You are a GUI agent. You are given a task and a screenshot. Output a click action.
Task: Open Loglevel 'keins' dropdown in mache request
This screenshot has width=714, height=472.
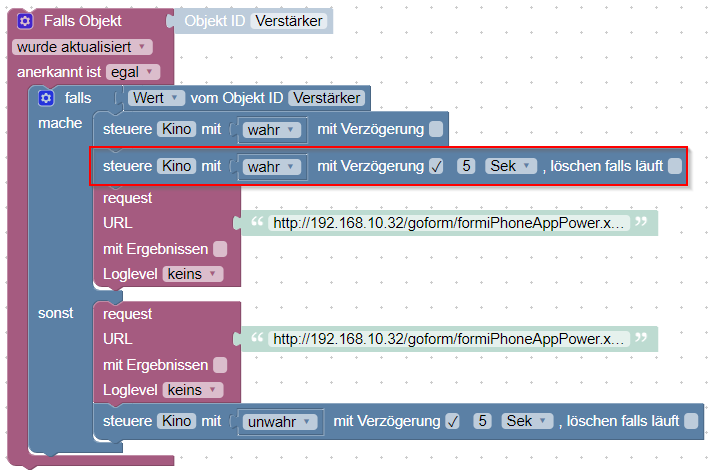(193, 274)
